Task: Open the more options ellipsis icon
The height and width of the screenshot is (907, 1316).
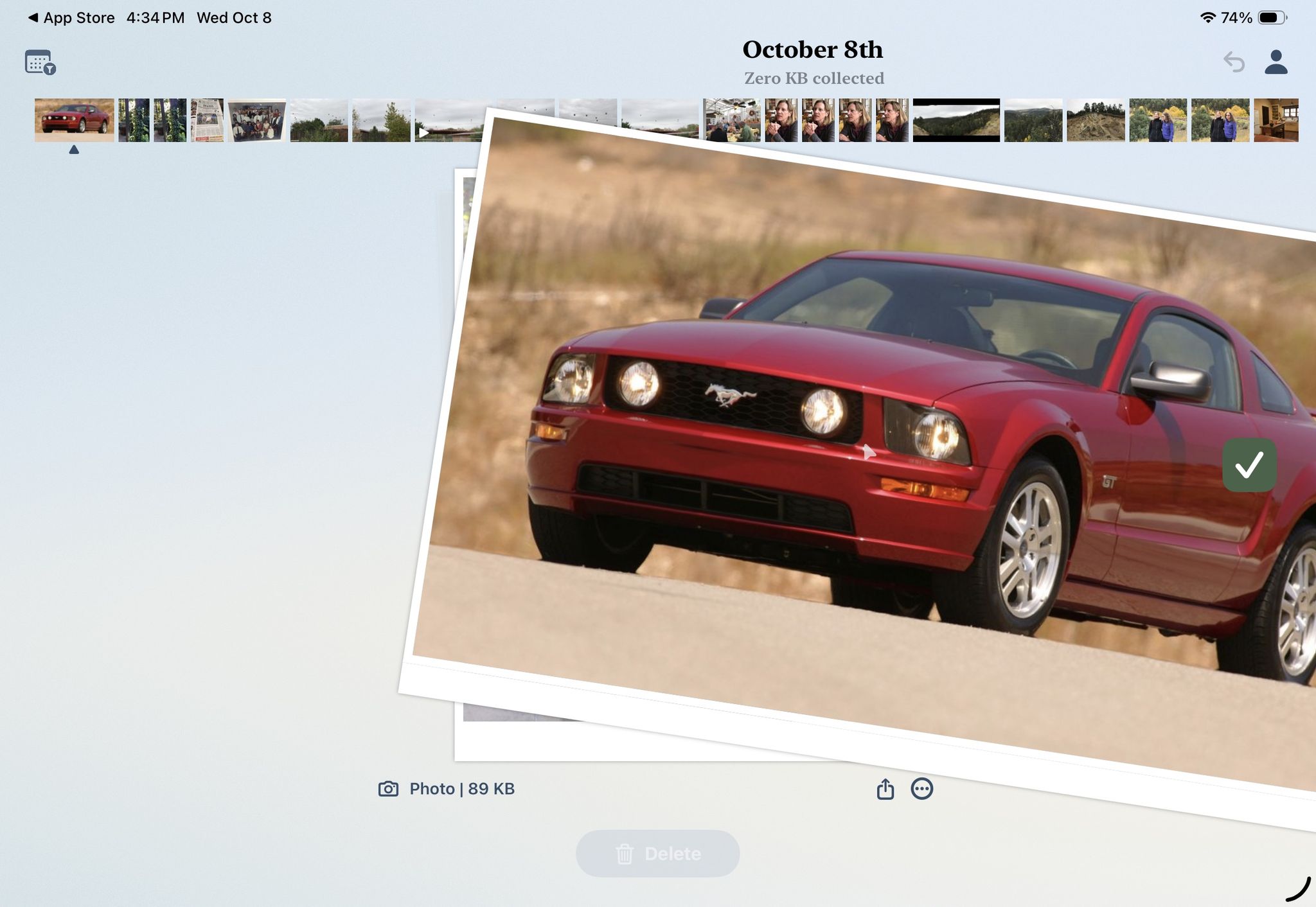Action: [x=921, y=789]
